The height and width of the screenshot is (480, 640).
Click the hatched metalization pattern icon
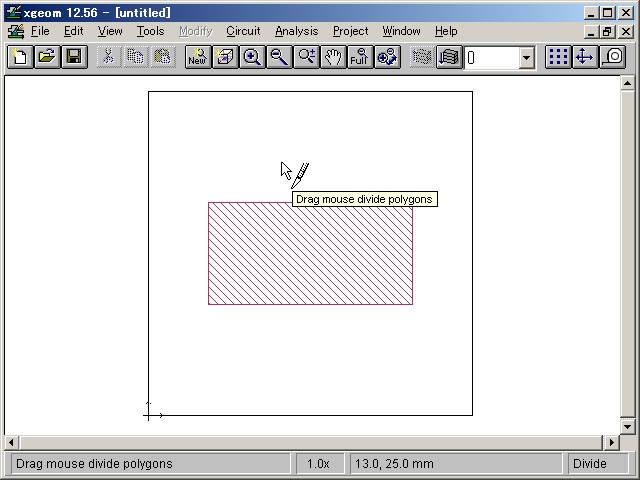422,57
